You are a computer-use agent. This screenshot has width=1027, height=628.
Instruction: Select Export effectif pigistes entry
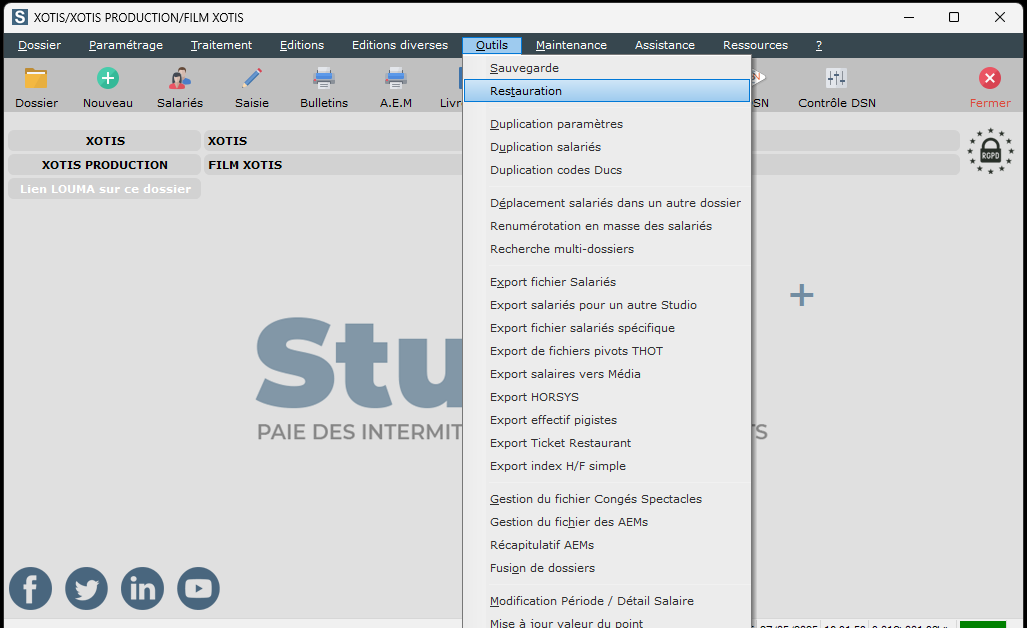(x=607, y=420)
